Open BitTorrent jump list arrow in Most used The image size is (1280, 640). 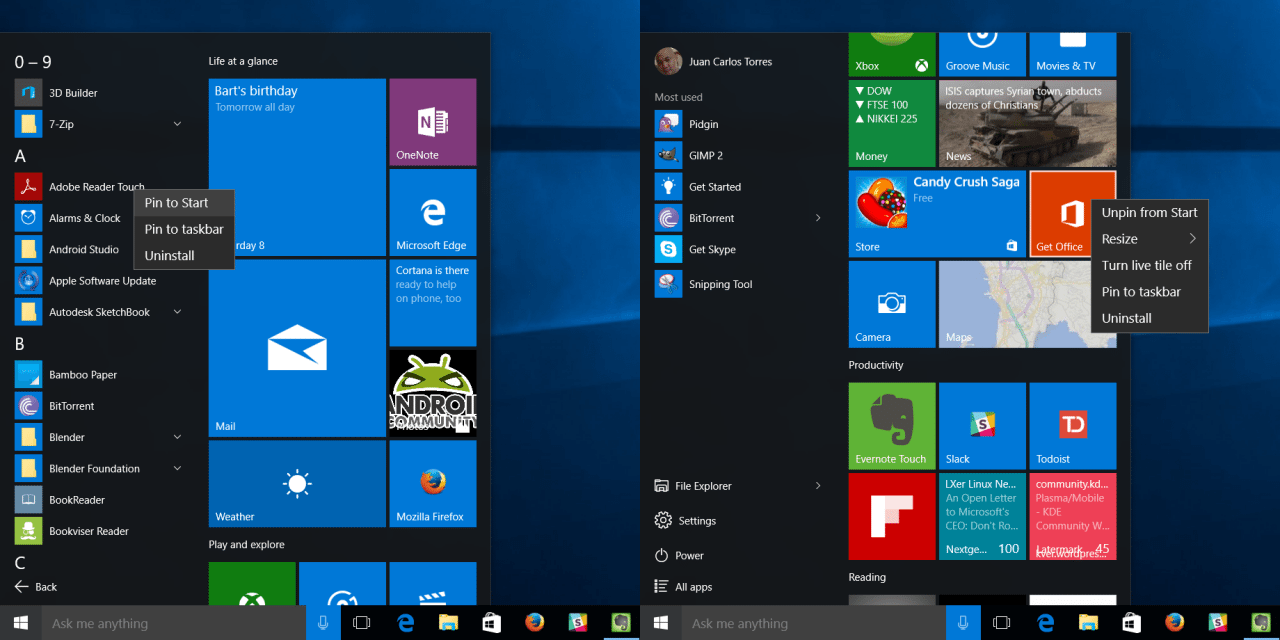pos(818,218)
